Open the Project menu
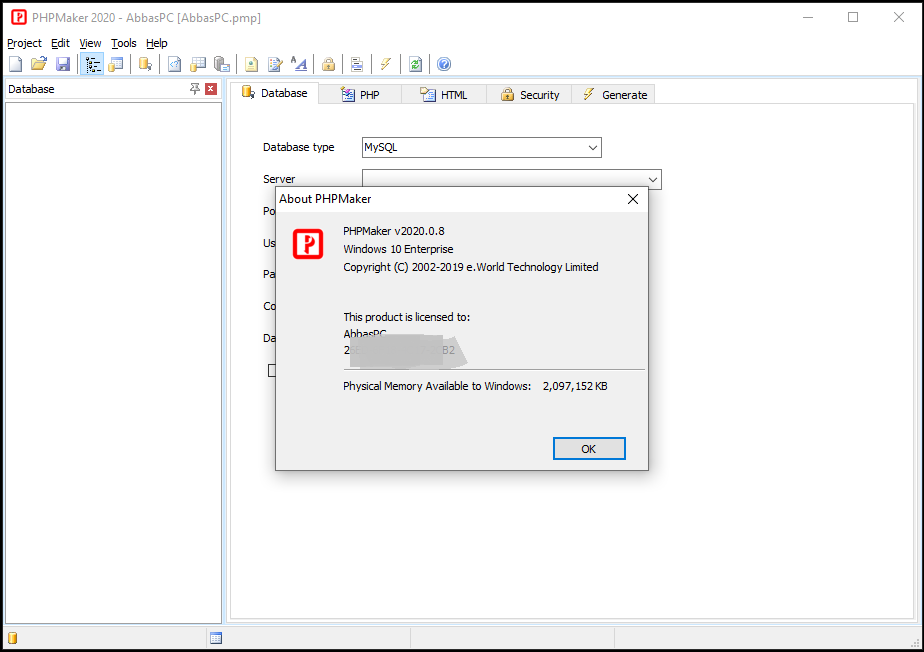This screenshot has width=924, height=652. point(24,43)
